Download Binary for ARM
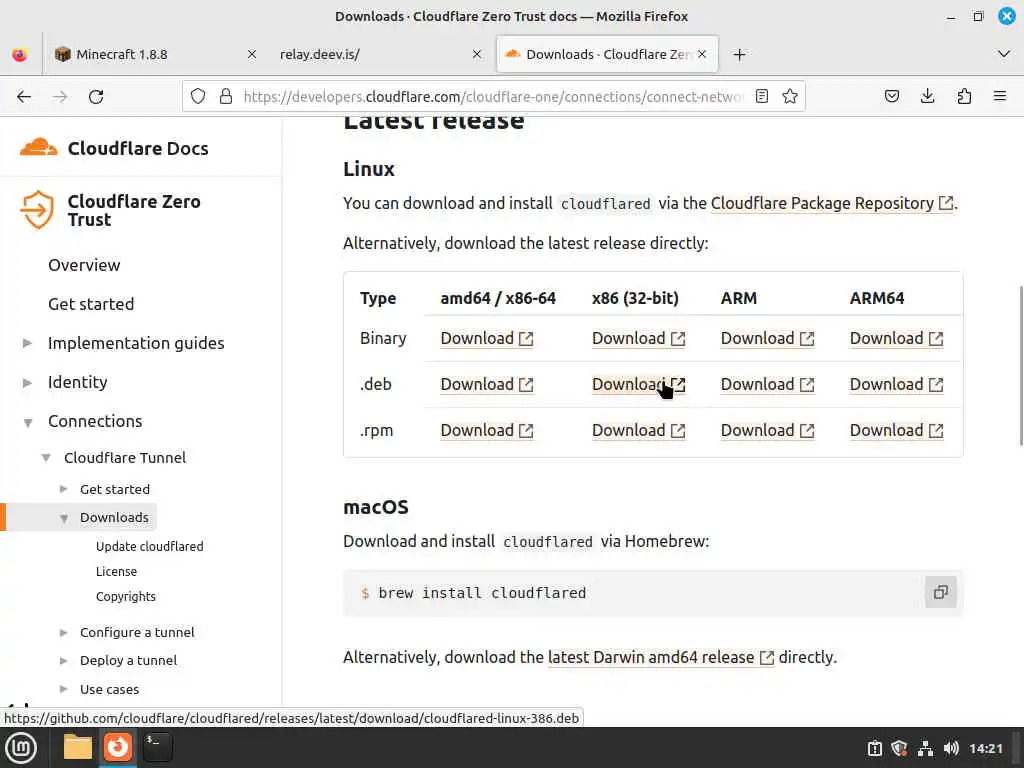The image size is (1024, 768). 767,338
